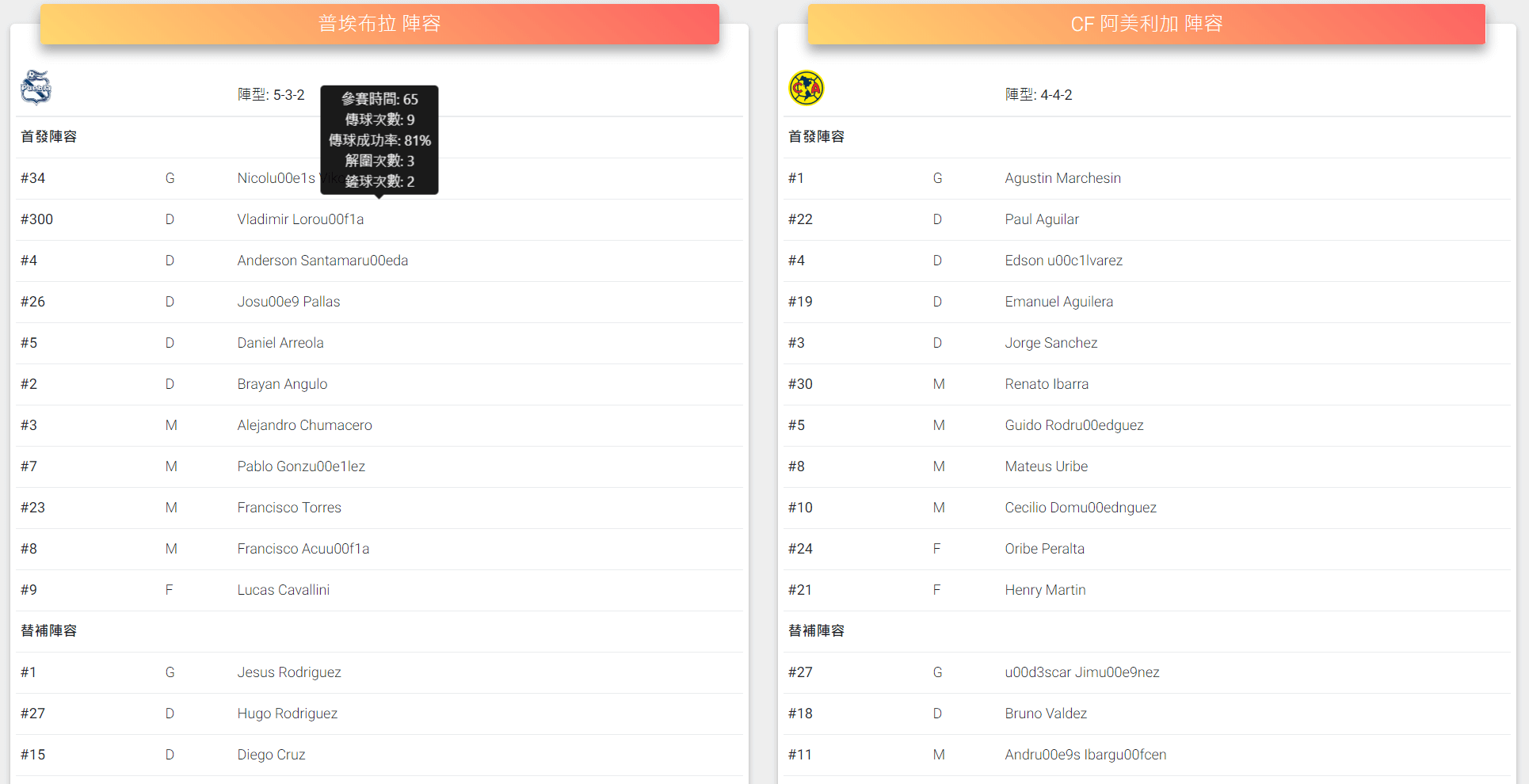Open Francisco Acuña player link
The width and height of the screenshot is (1529, 784).
[x=303, y=549]
